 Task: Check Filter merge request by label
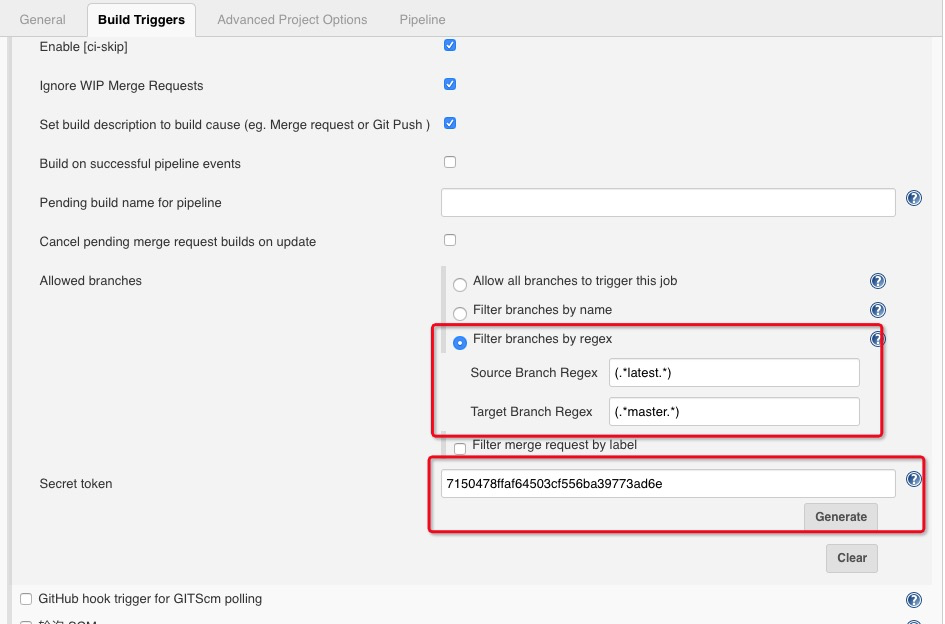tap(460, 449)
